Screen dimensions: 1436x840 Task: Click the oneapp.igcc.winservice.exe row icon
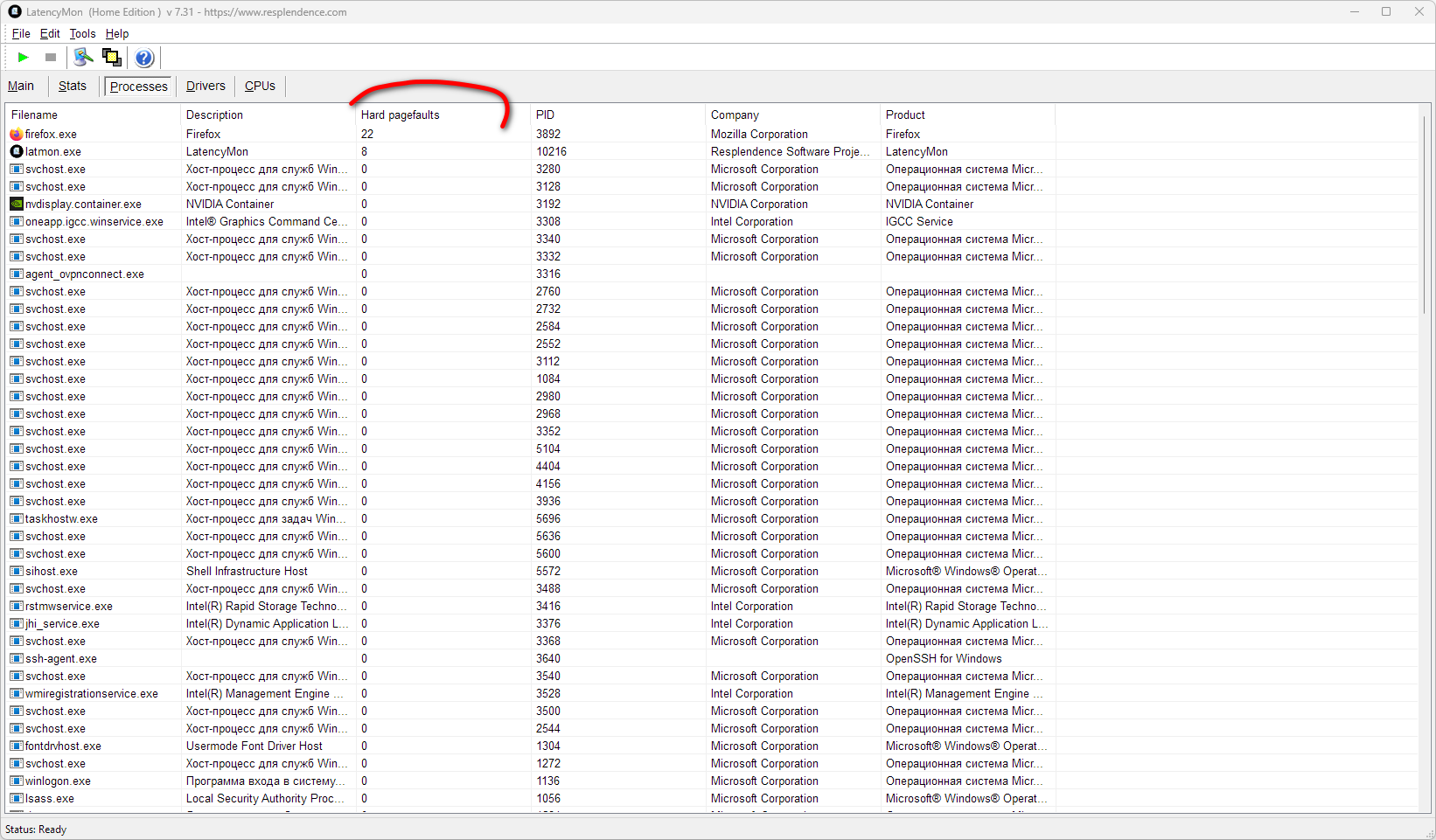coord(17,222)
